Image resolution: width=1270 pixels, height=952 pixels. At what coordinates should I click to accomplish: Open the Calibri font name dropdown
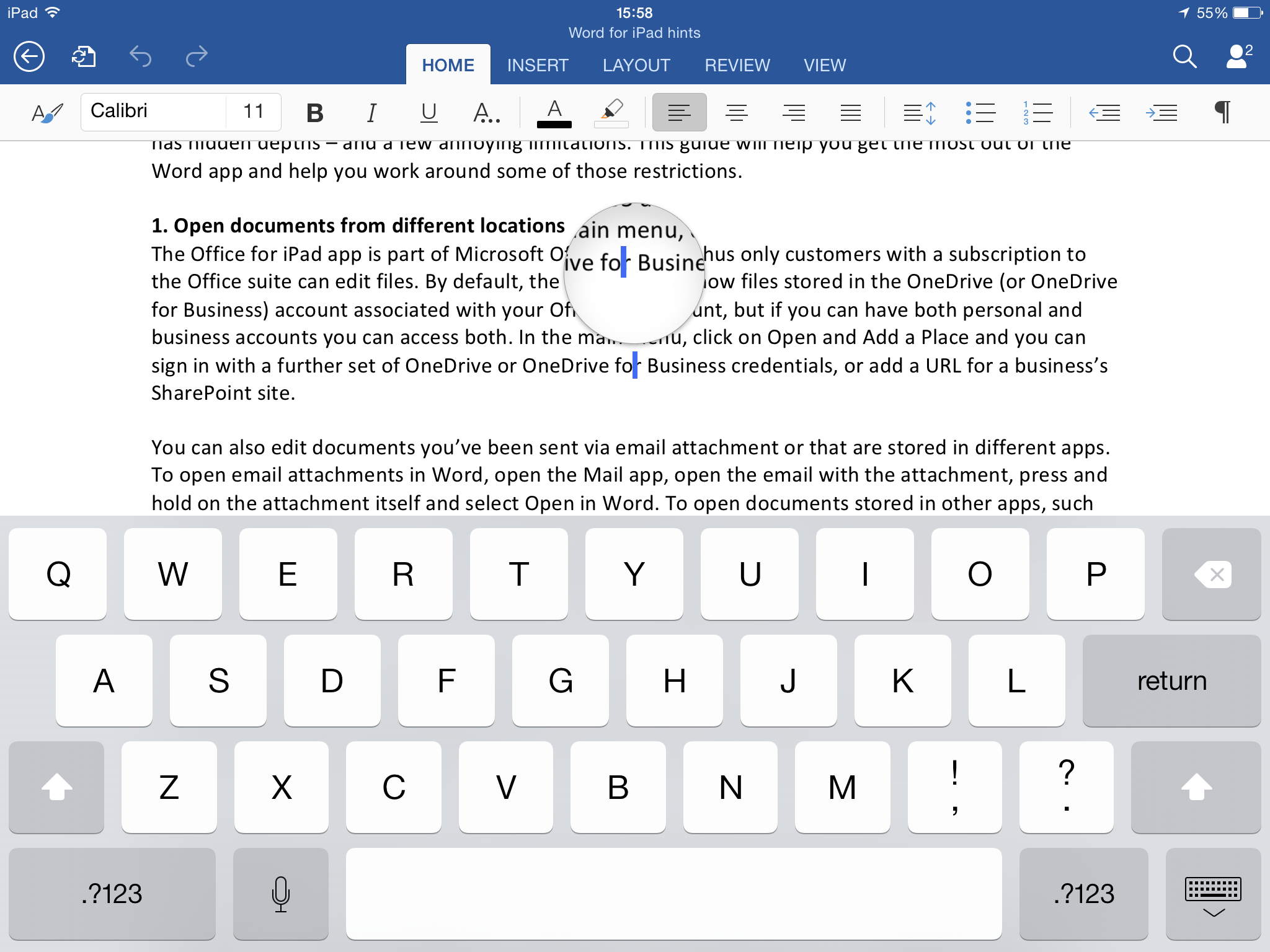[x=154, y=112]
